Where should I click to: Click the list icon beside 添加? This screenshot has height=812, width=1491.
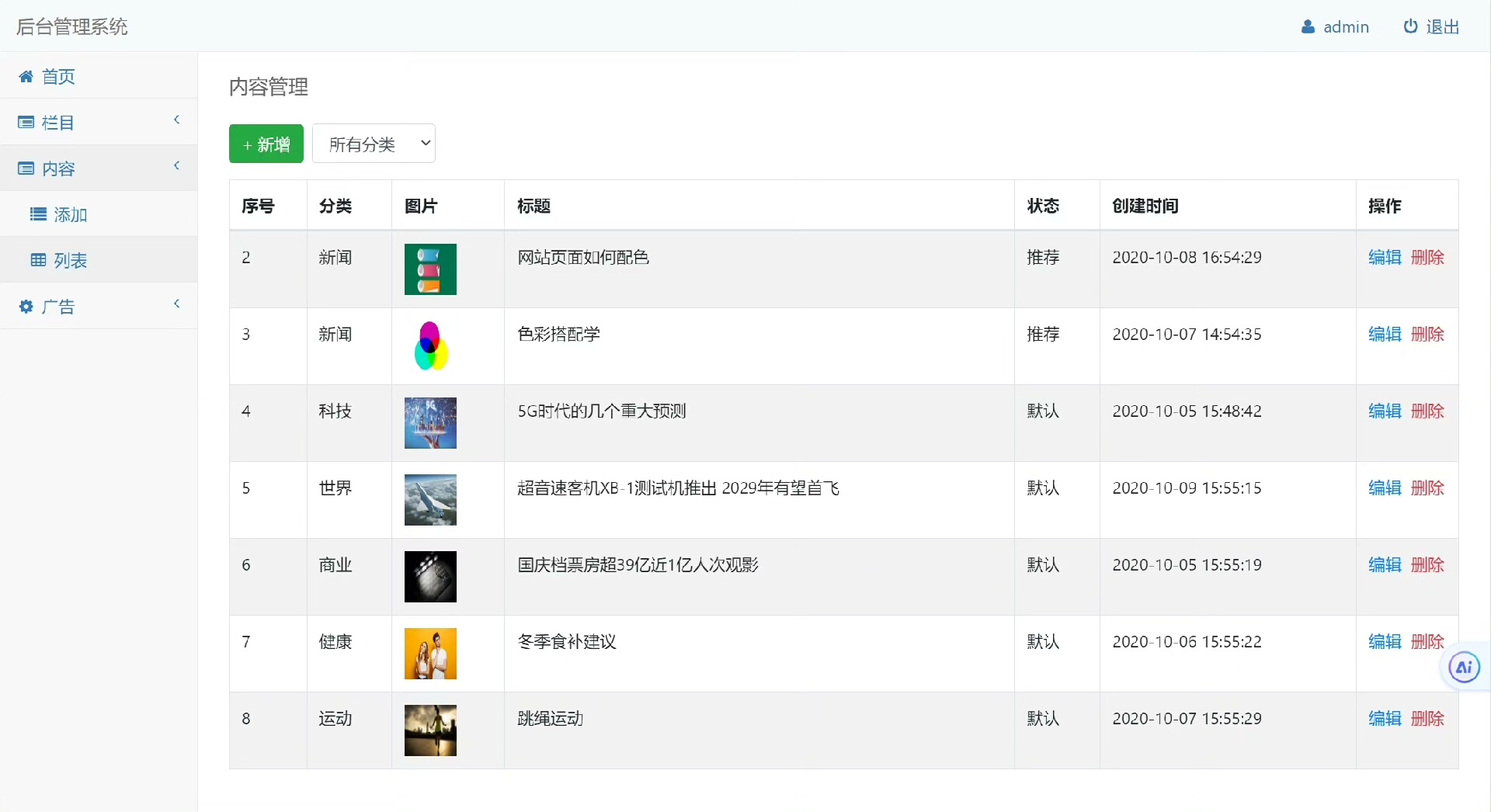point(38,214)
